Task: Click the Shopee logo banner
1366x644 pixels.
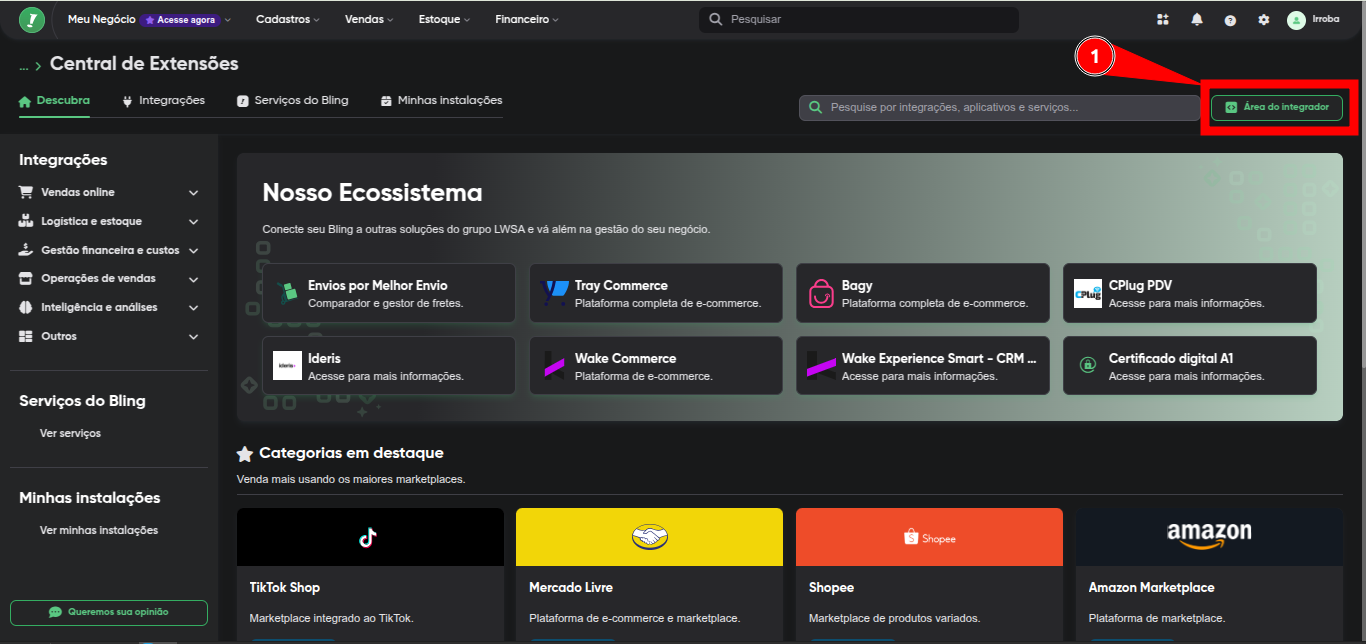Action: 929,537
